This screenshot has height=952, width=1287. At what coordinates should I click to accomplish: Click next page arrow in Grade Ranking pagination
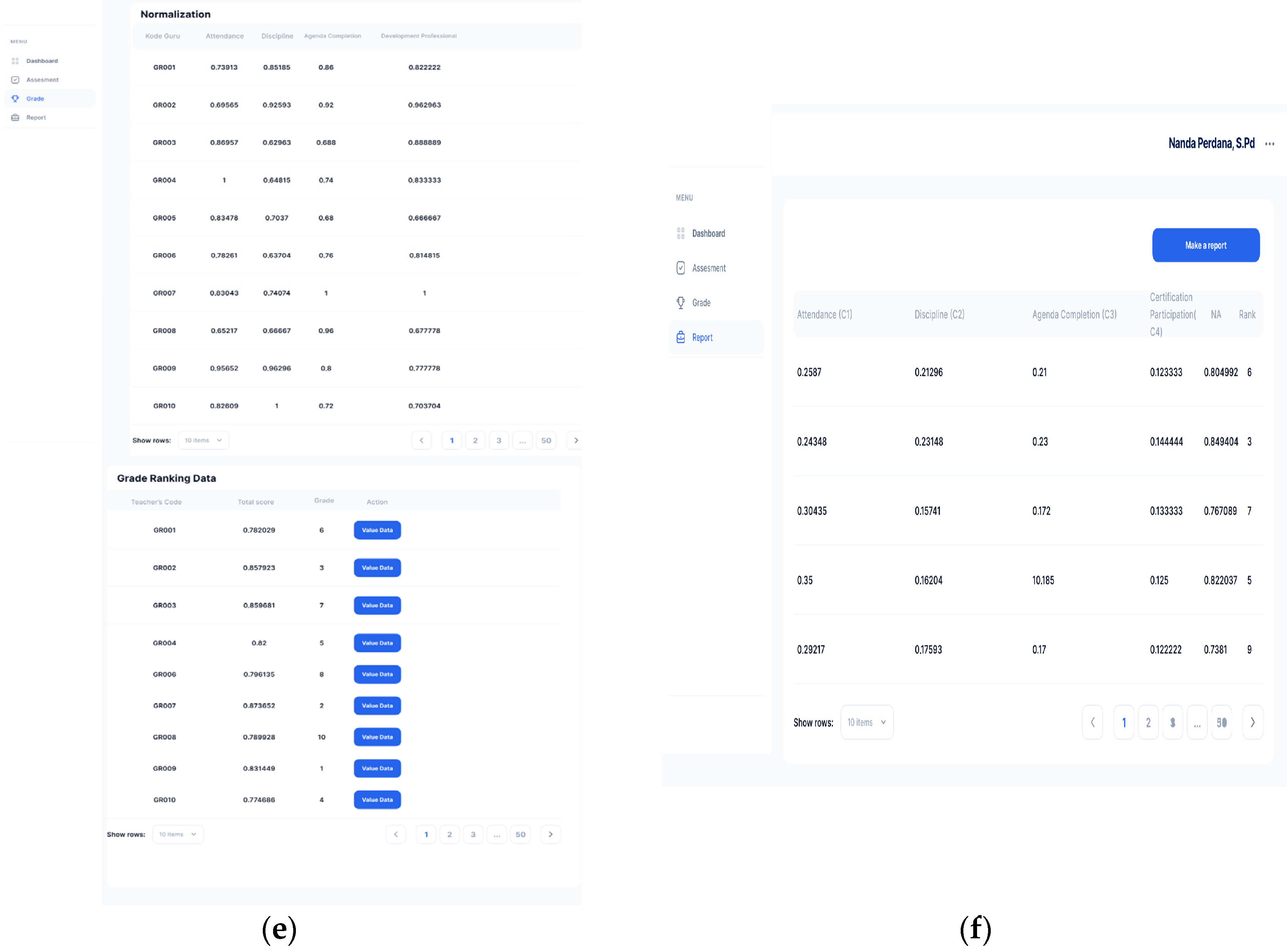550,834
